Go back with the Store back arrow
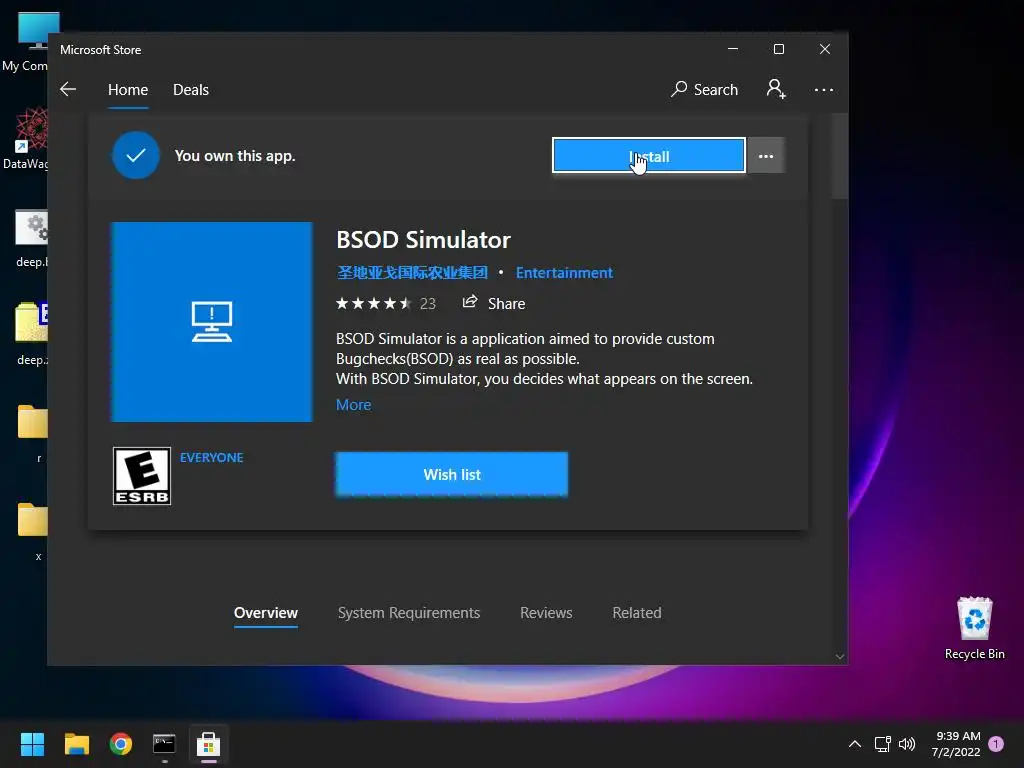1024x768 pixels. [x=68, y=89]
